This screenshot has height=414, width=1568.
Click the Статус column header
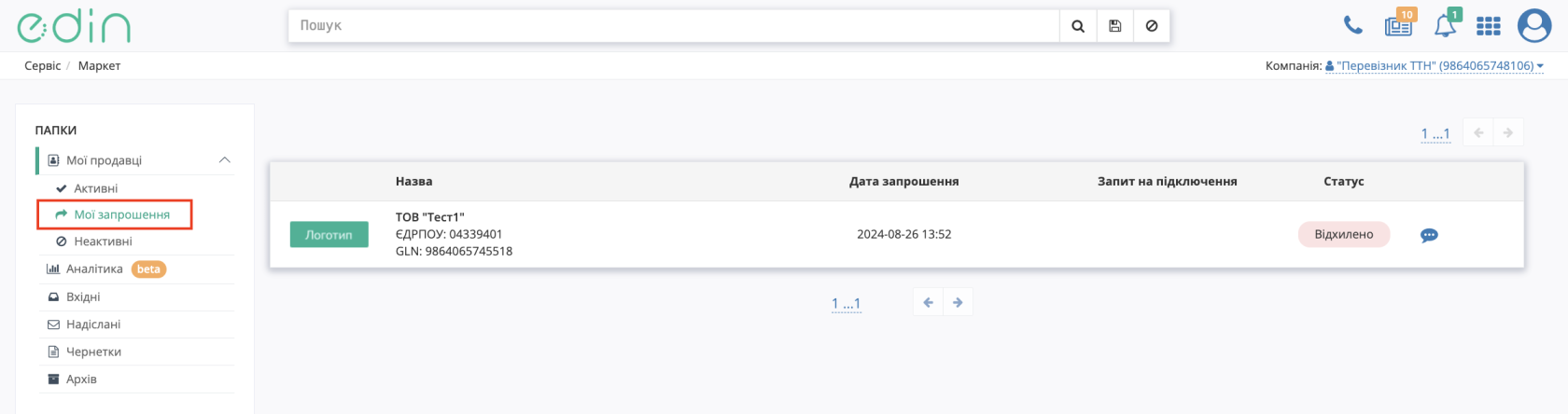(1344, 181)
